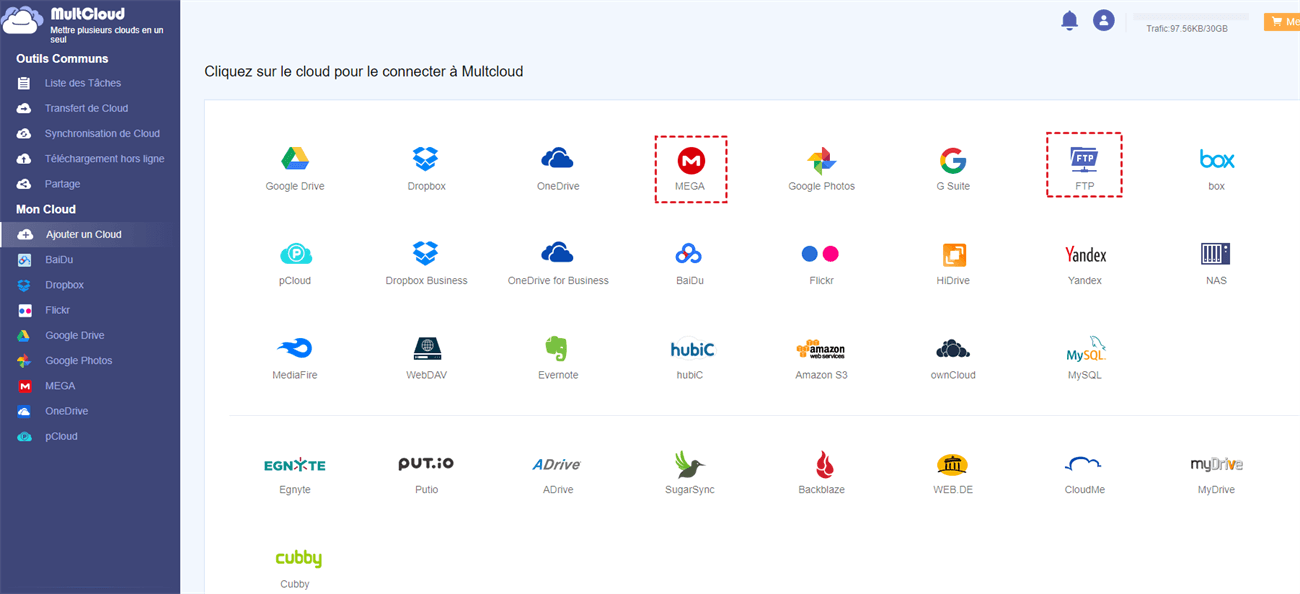Click the orange cart upgrade button

click(1281, 22)
